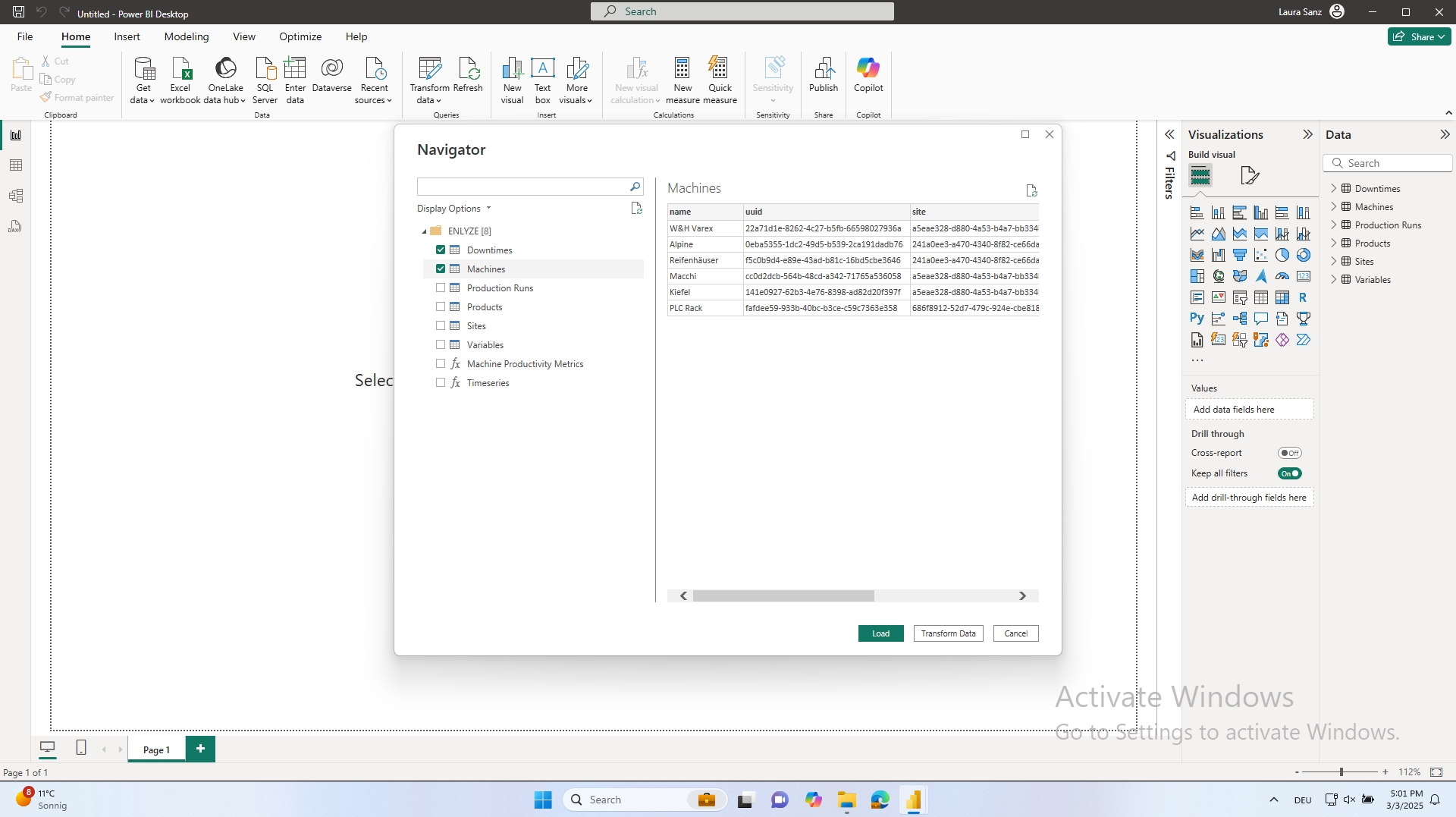Open DAX query view in left sidebar
This screenshot has width=1456, height=817.
15,226
